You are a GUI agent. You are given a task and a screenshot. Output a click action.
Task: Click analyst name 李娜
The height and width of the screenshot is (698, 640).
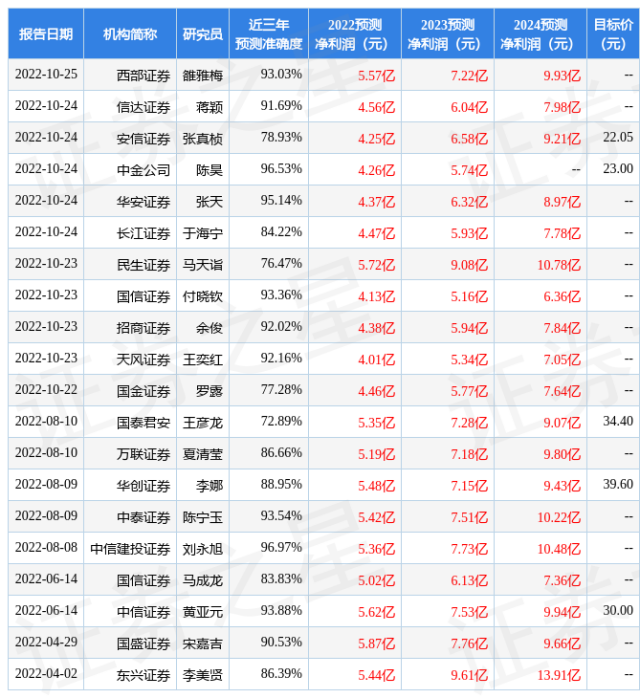pyautogui.click(x=209, y=486)
